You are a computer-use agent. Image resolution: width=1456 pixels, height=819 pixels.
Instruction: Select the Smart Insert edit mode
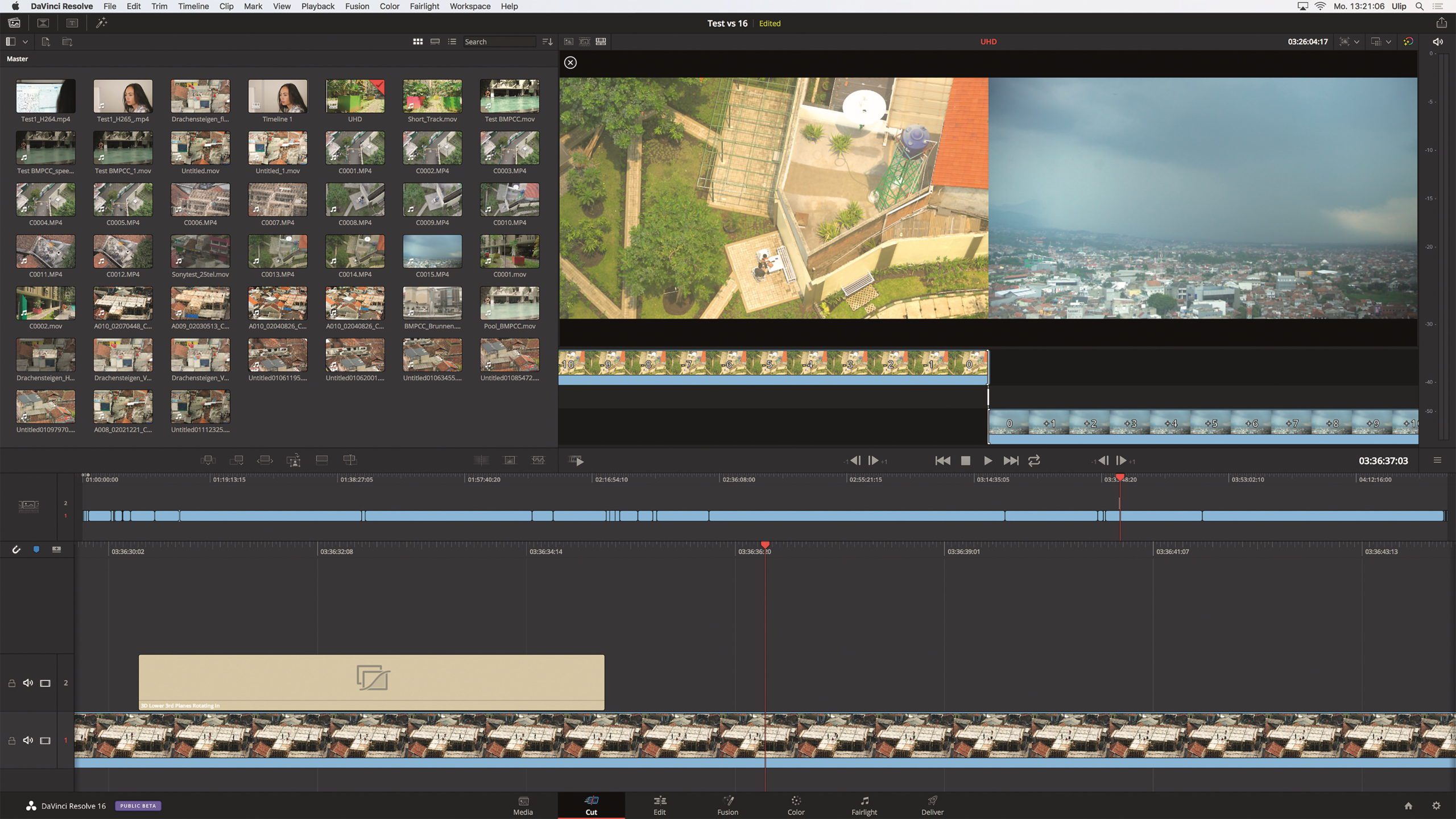pos(208,460)
